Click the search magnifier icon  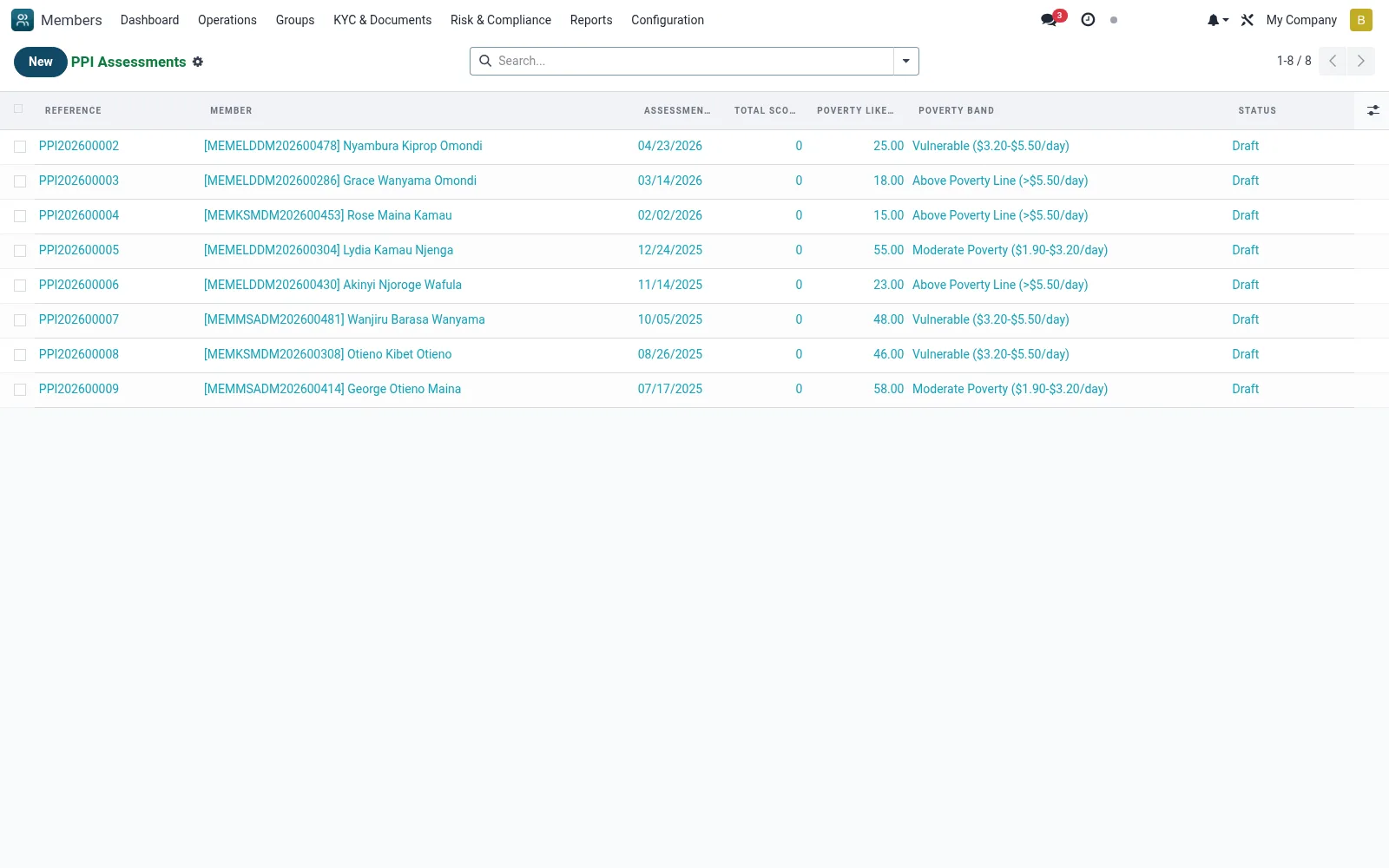click(x=485, y=61)
